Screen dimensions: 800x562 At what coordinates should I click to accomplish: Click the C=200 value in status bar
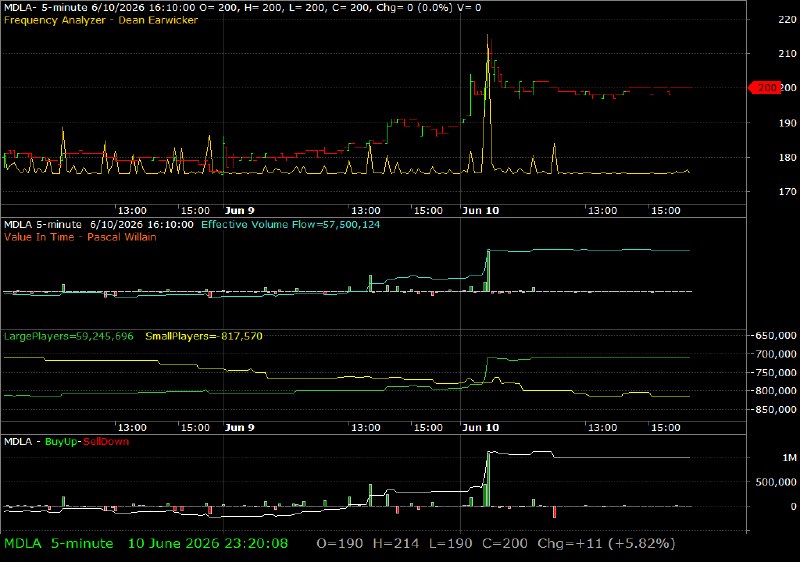point(505,544)
